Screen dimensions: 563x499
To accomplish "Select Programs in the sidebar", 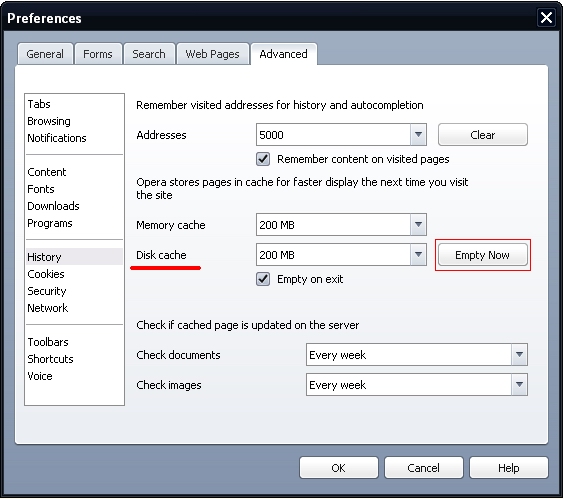I will pos(50,223).
